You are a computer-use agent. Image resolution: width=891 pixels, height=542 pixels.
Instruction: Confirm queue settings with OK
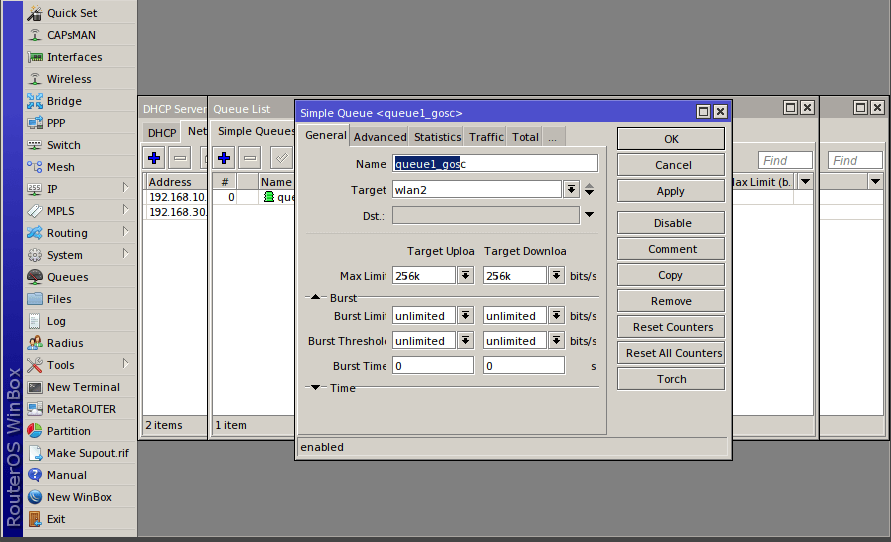[x=671, y=139]
